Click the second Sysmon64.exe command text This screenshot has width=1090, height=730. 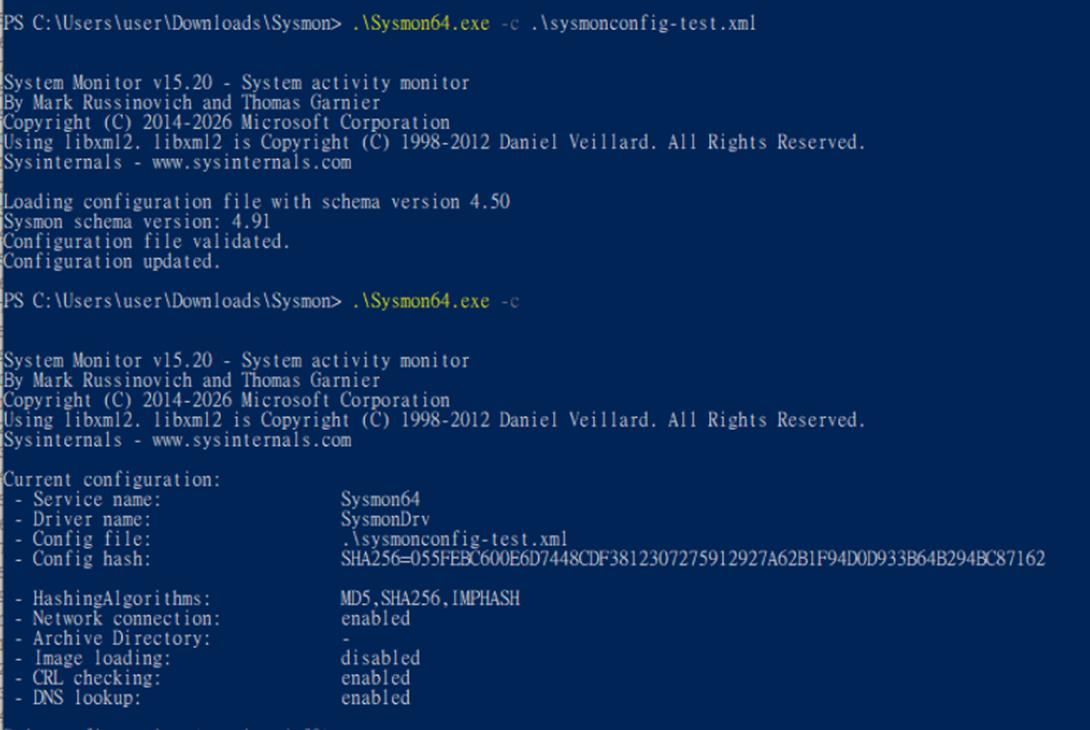pos(421,301)
